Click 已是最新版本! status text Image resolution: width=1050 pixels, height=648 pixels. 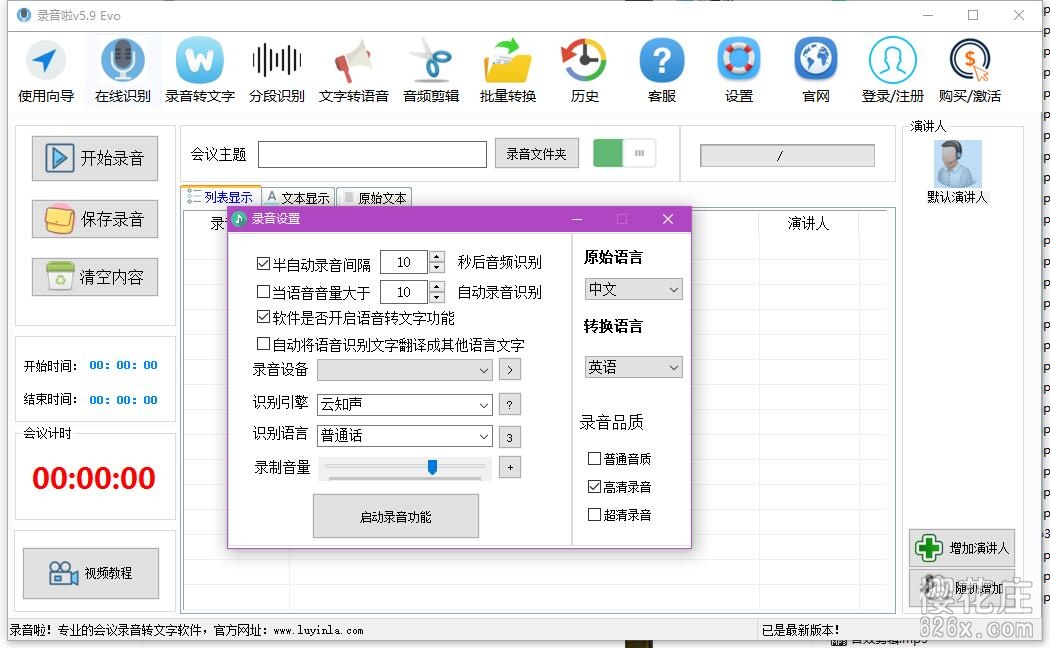[800, 630]
